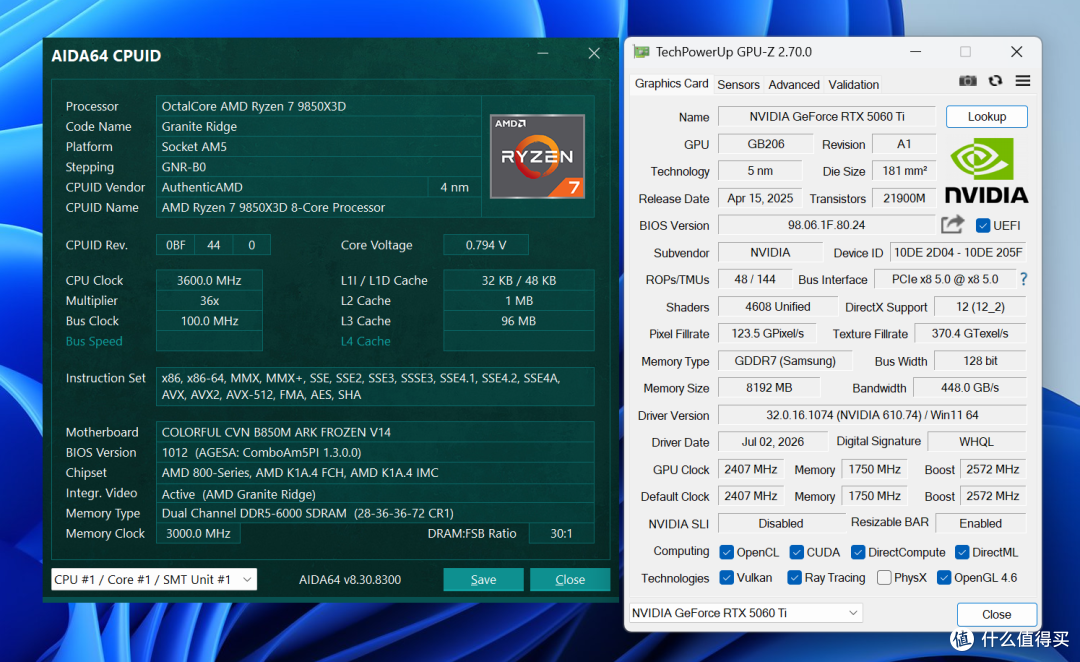The image size is (1080, 662).
Task: Toggle the DirectML checkbox
Action: 962,552
